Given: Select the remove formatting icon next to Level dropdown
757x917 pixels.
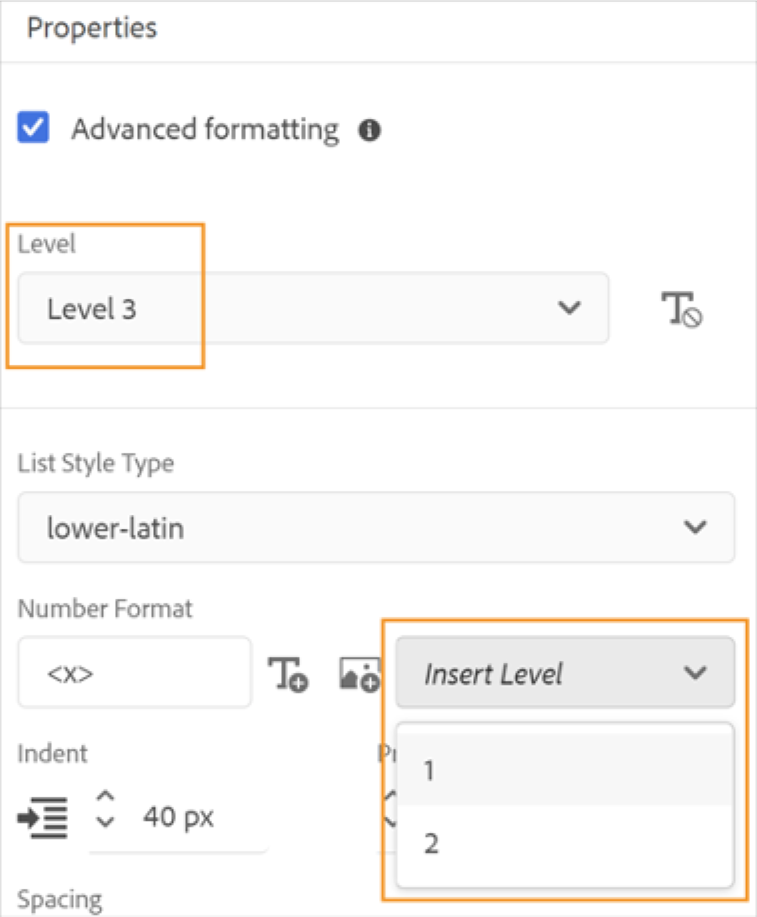Looking at the screenshot, I should tap(681, 309).
